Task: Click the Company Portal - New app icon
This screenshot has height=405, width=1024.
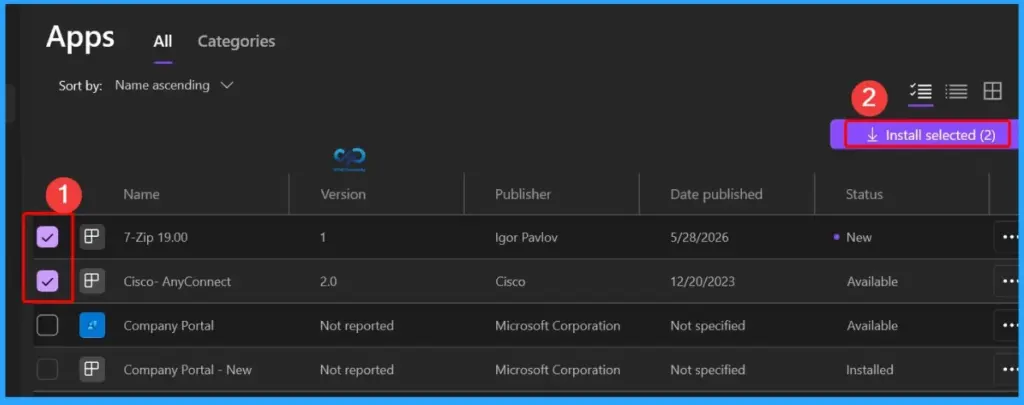Action: tap(92, 370)
